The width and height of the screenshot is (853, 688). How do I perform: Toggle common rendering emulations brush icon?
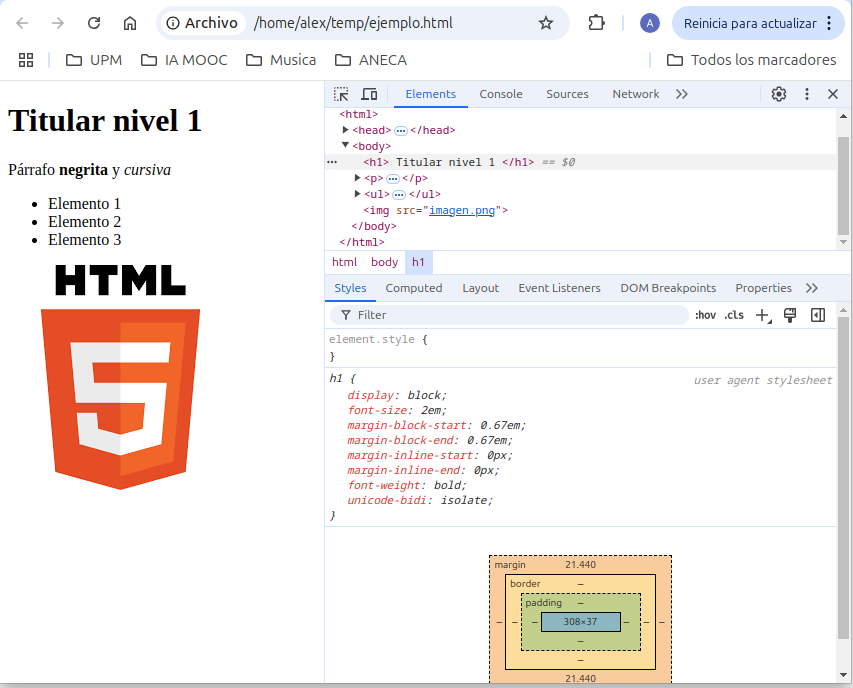790,315
